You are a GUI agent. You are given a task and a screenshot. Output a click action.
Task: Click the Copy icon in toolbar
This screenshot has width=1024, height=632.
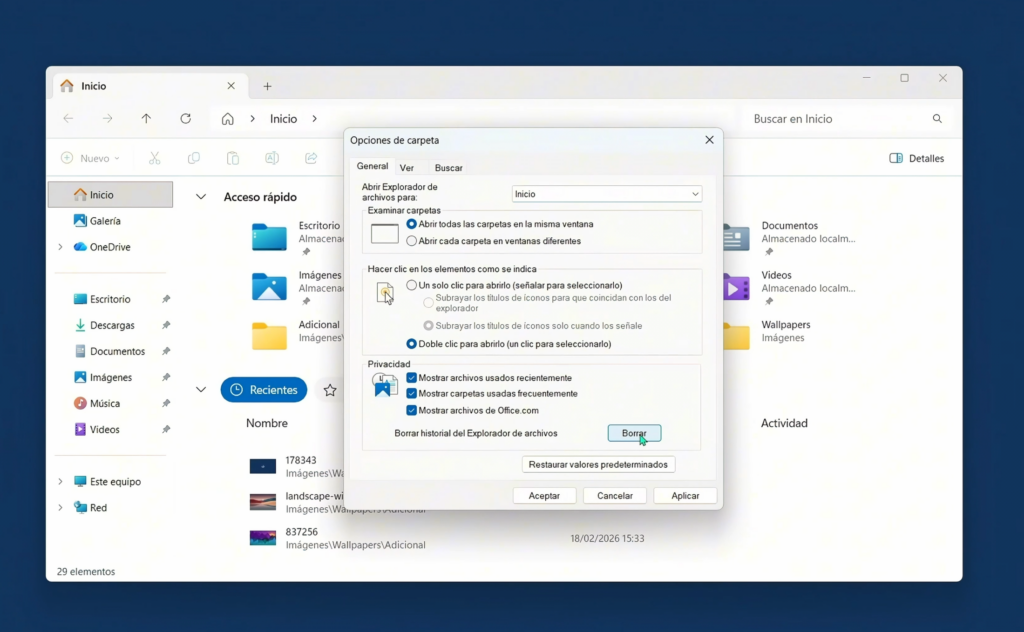194,158
